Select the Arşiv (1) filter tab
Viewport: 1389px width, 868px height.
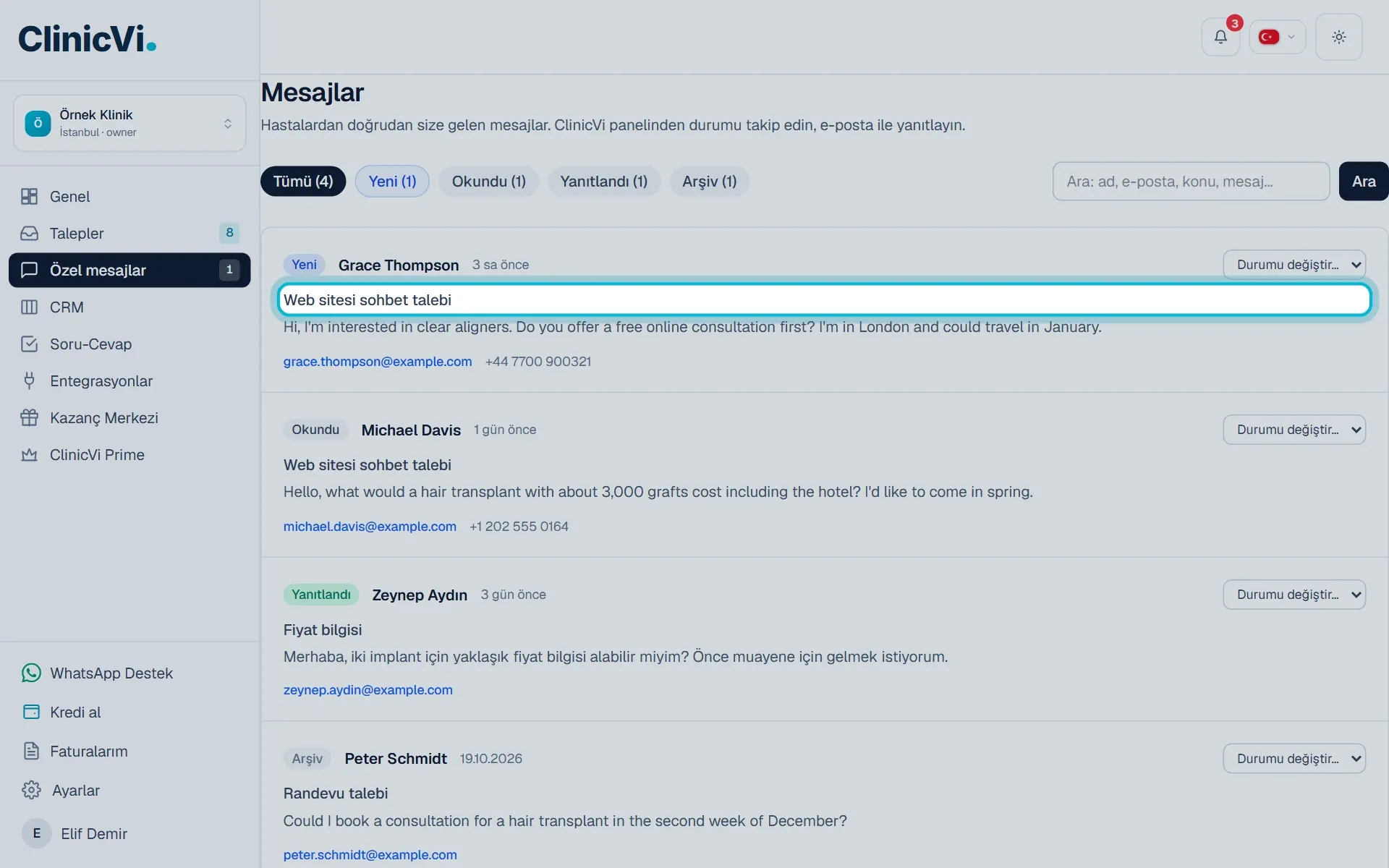[x=710, y=182]
